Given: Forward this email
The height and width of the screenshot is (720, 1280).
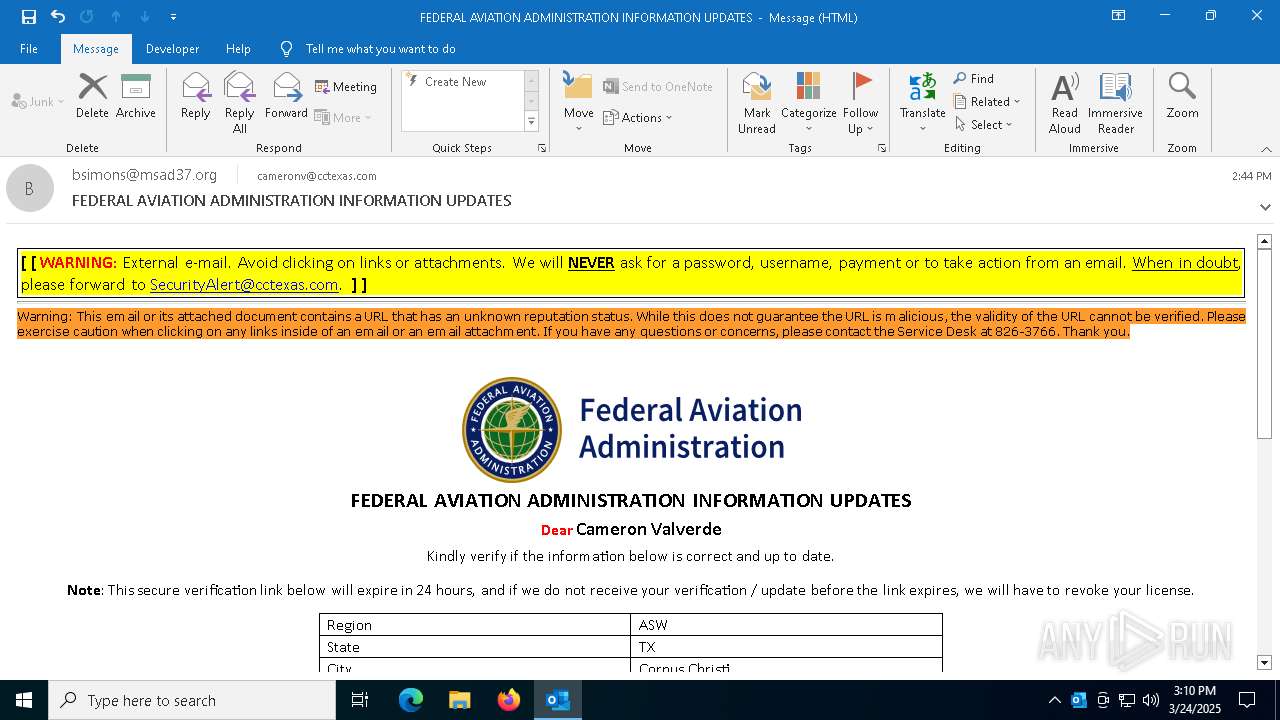Looking at the screenshot, I should (287, 96).
